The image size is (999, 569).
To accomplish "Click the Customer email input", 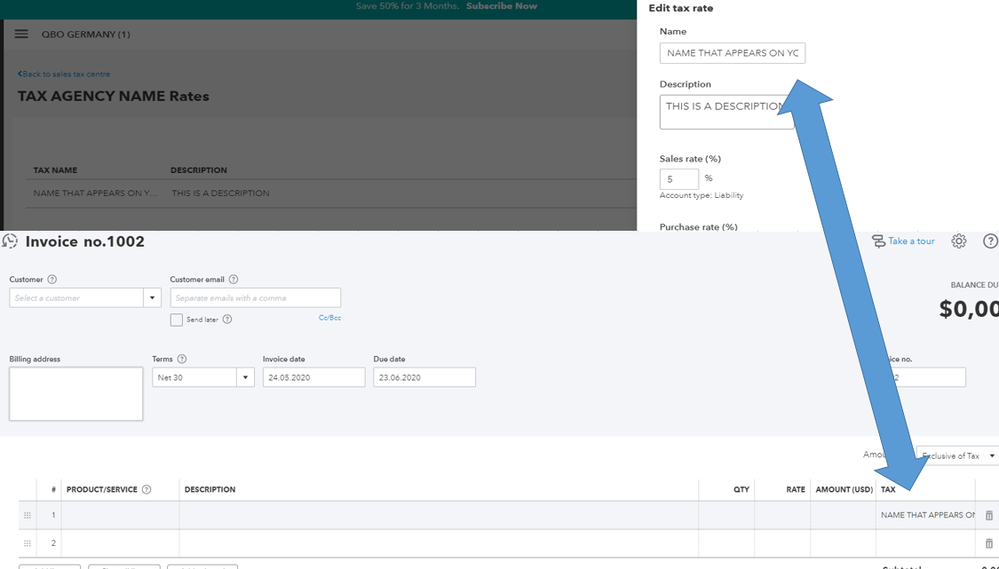I will tap(255, 298).
